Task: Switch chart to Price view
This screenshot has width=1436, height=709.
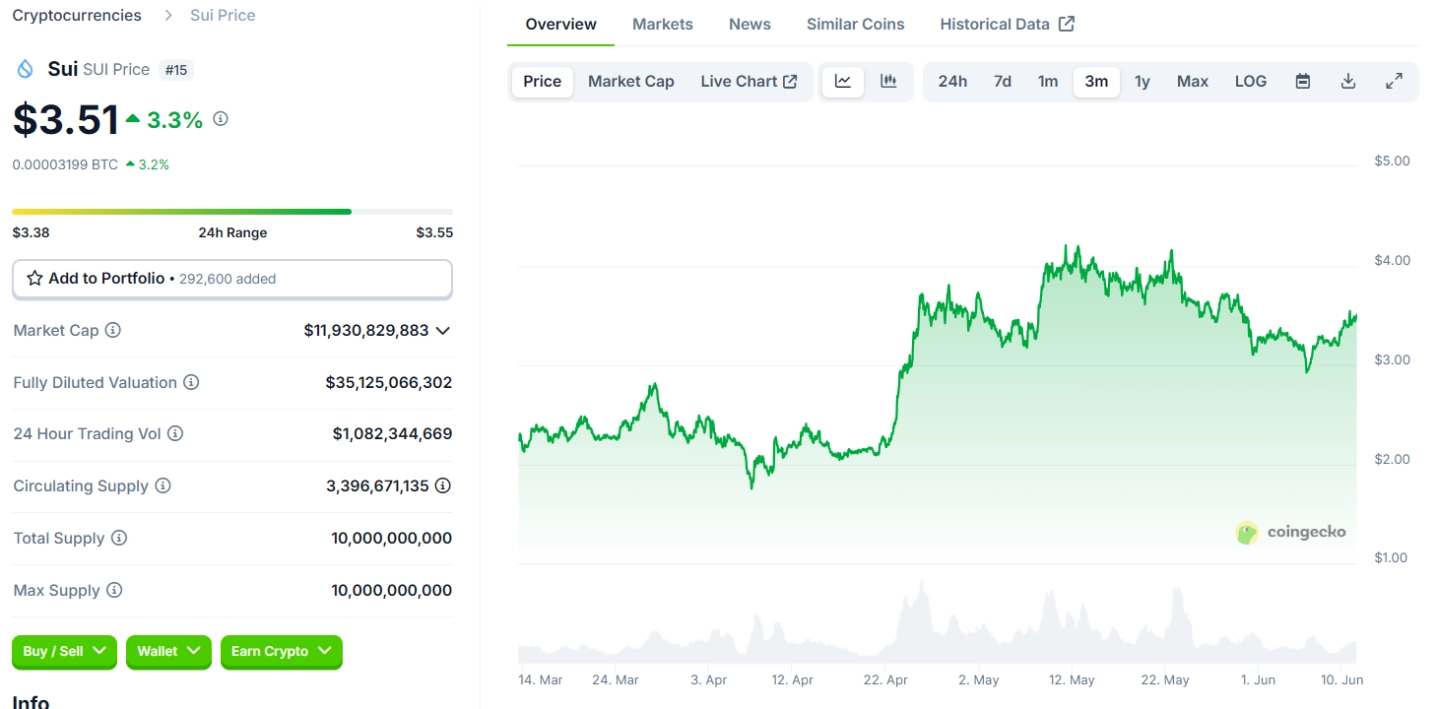Action: click(x=542, y=81)
